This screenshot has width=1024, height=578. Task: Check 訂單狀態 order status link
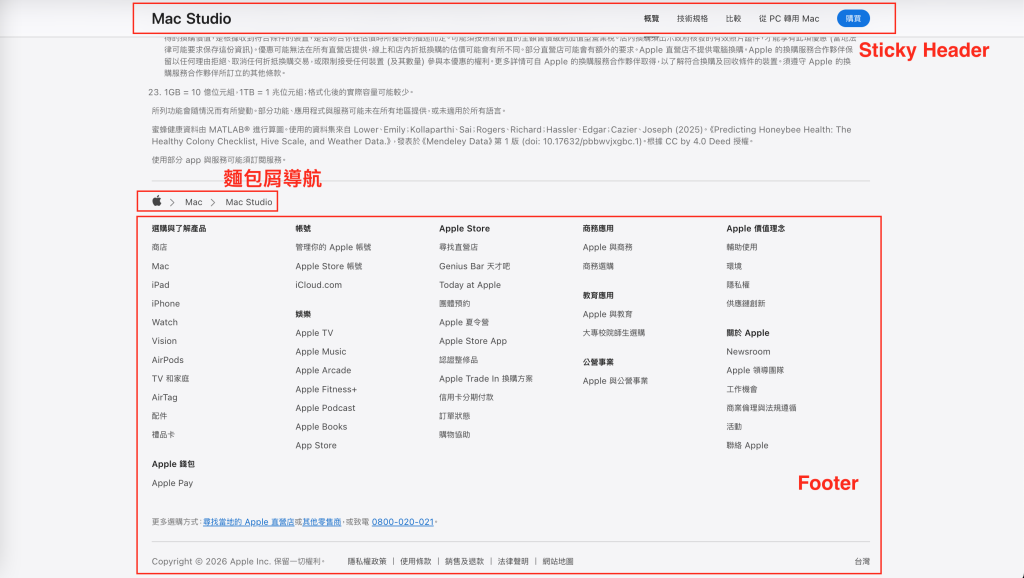pyautogui.click(x=455, y=415)
